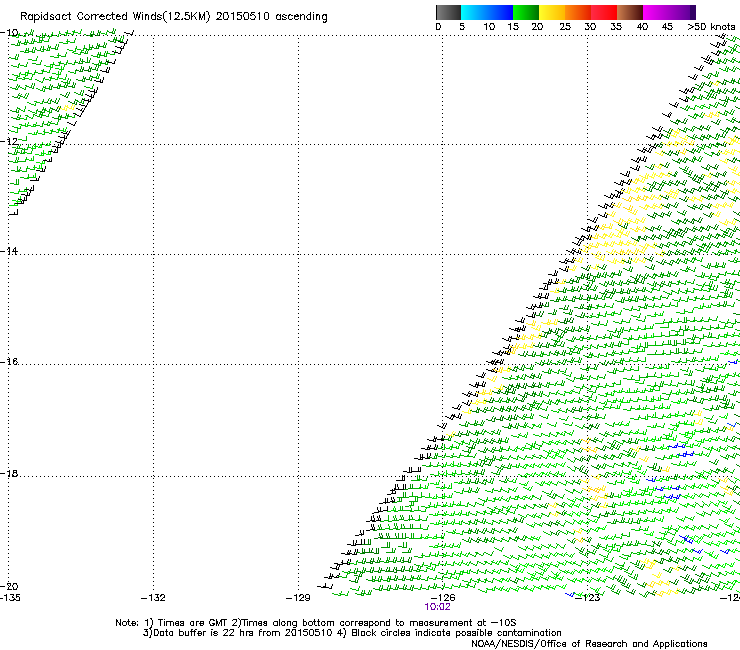Click the '-16' latitude axis label
The height and width of the screenshot is (650, 740).
[9, 362]
